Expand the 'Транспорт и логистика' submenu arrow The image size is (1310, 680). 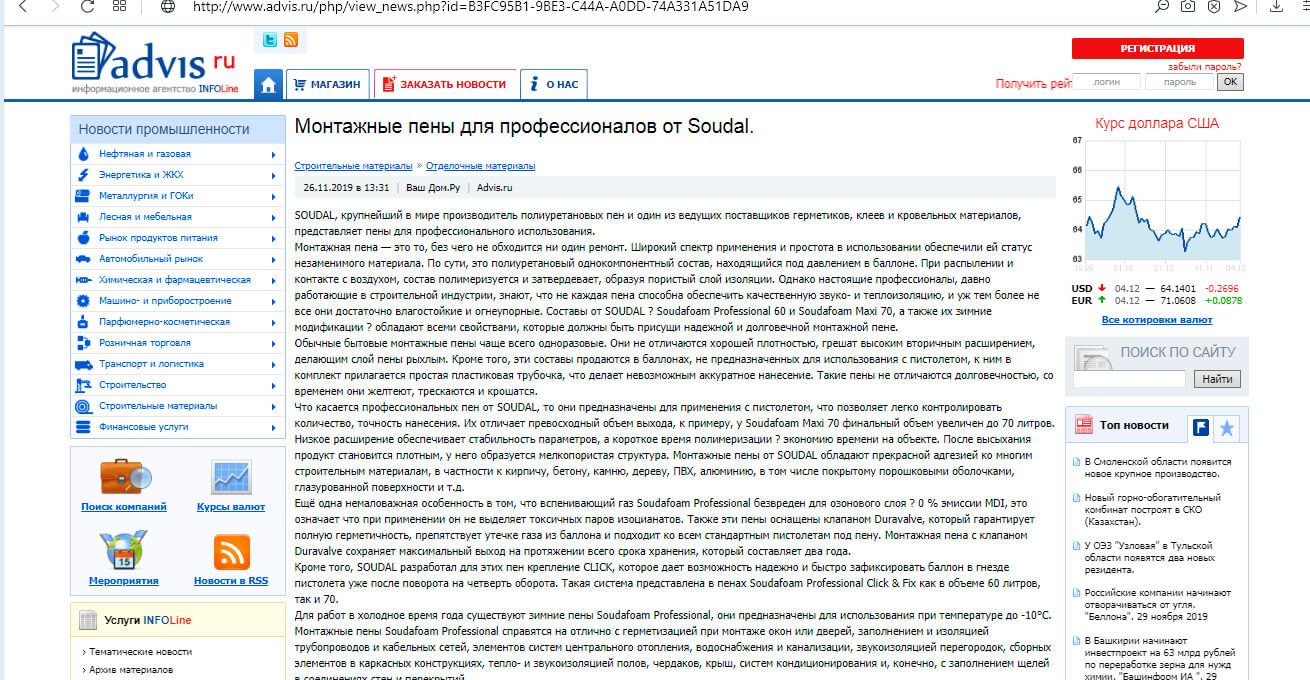click(273, 364)
